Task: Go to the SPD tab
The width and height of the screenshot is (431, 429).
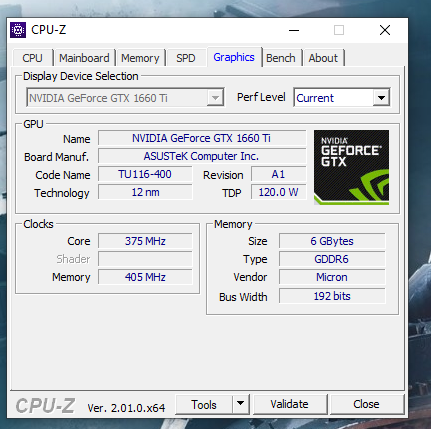Action: click(186, 58)
